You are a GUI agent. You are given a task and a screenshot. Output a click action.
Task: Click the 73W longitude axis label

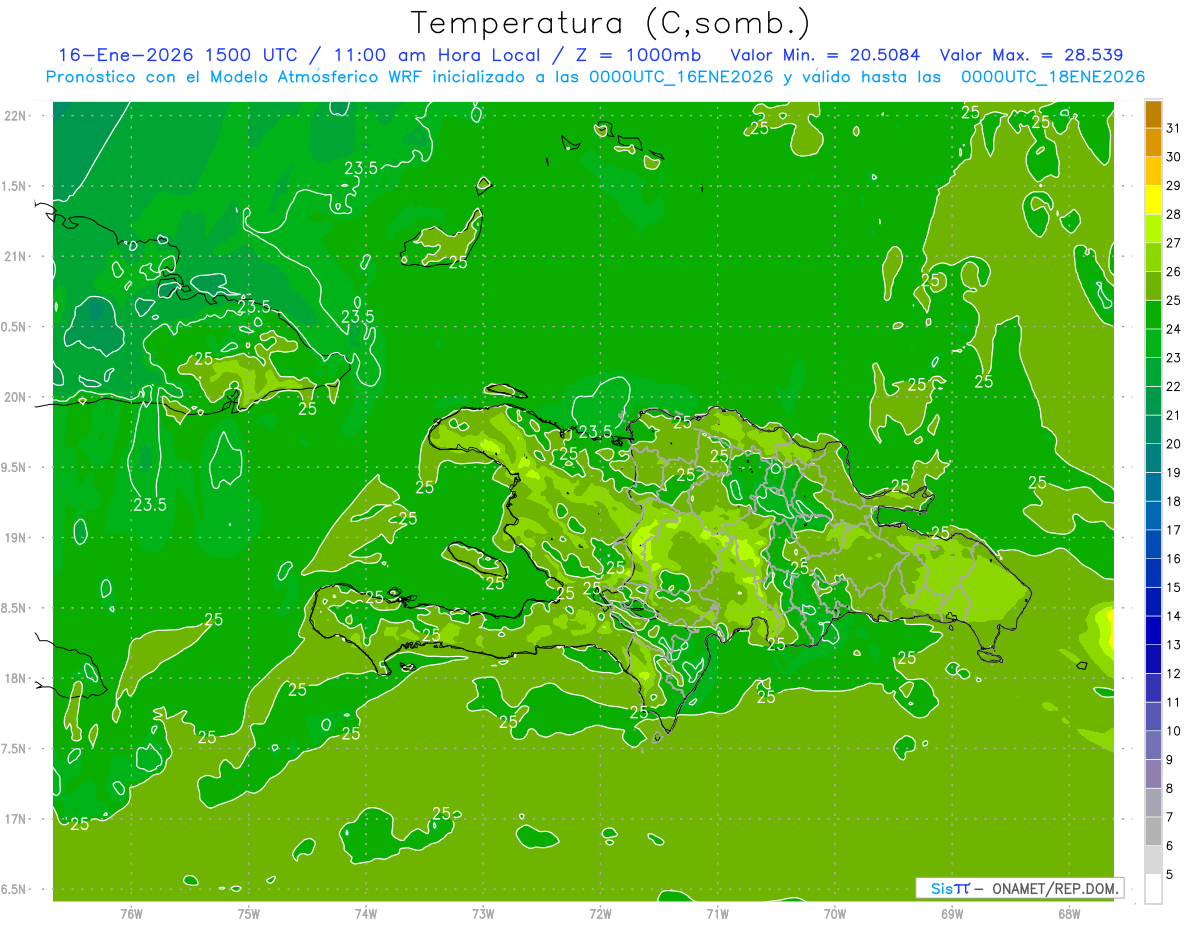coord(483,913)
